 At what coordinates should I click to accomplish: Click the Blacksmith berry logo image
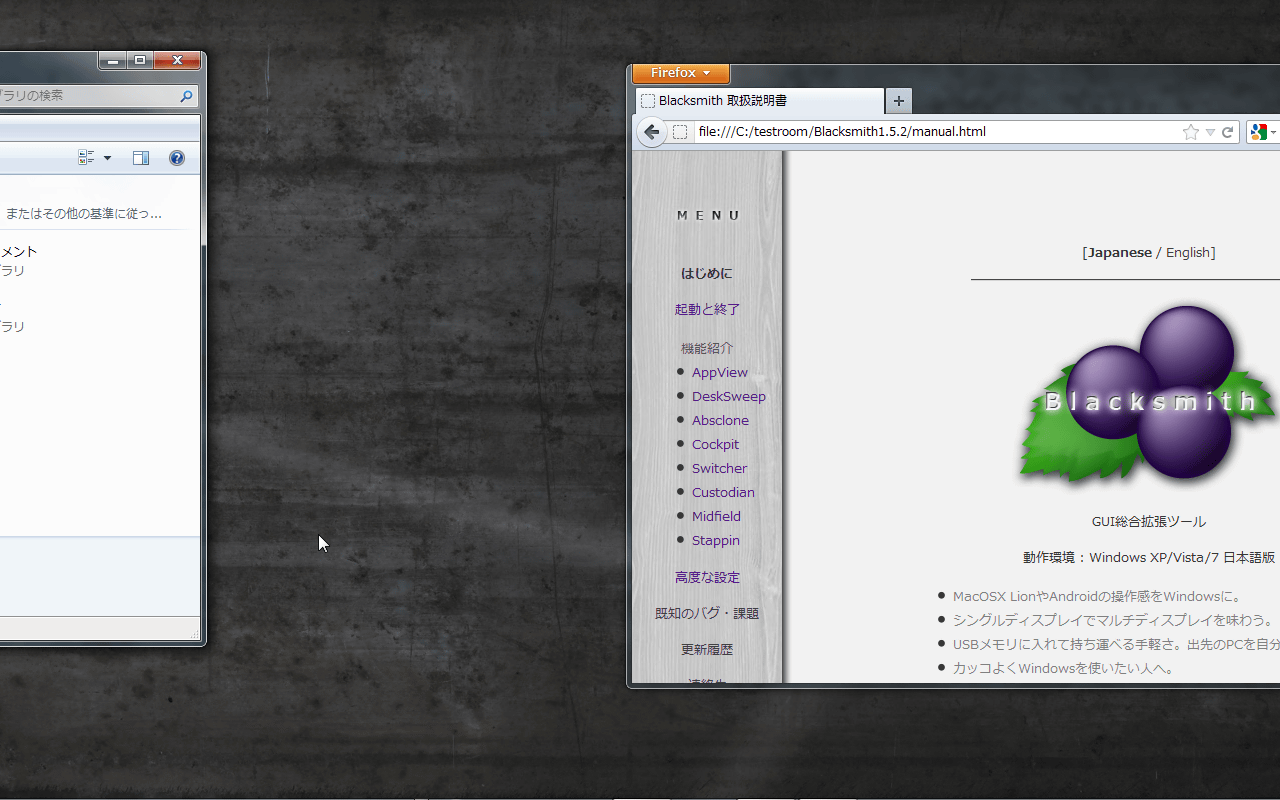click(x=1148, y=395)
